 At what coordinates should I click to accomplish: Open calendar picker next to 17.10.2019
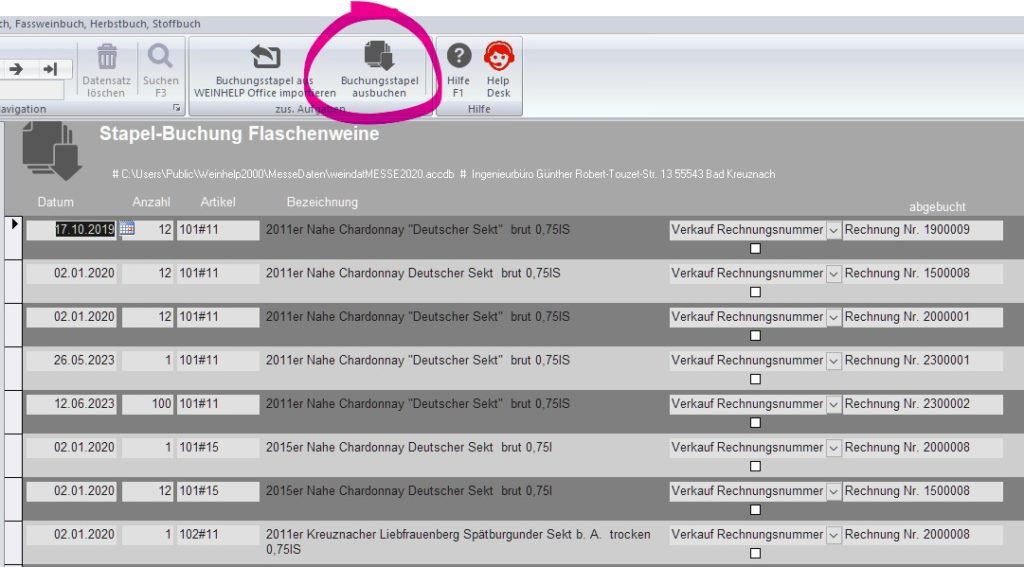pyautogui.click(x=127, y=229)
